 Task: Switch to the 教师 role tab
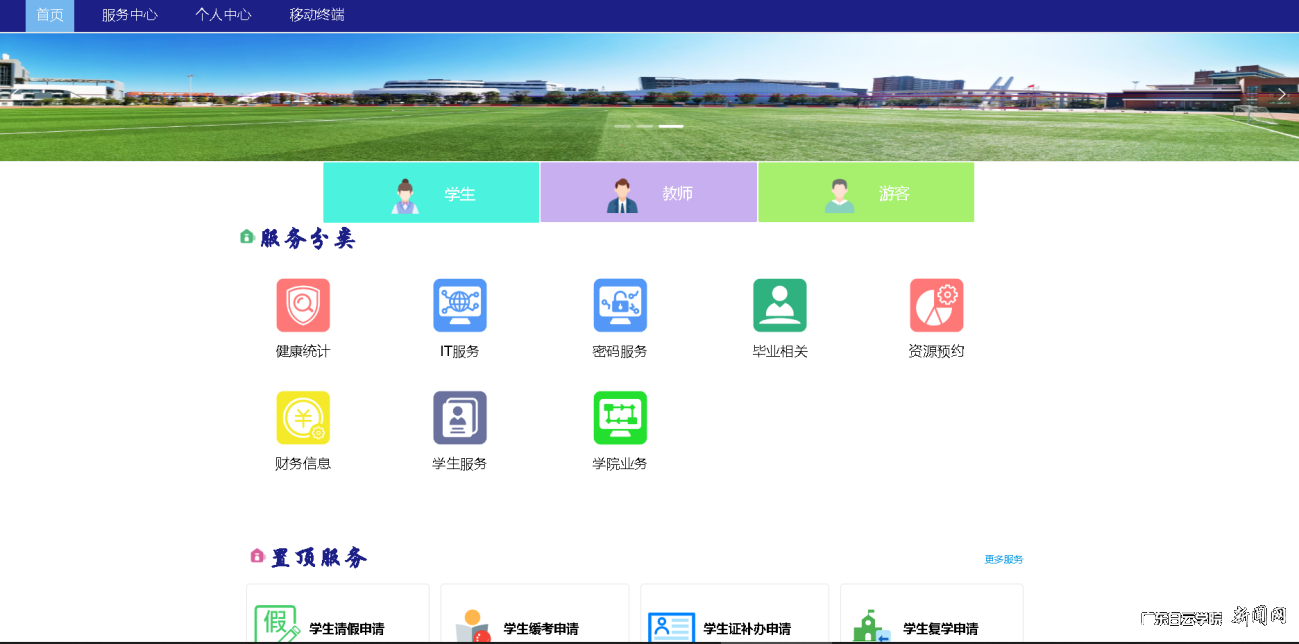[648, 192]
